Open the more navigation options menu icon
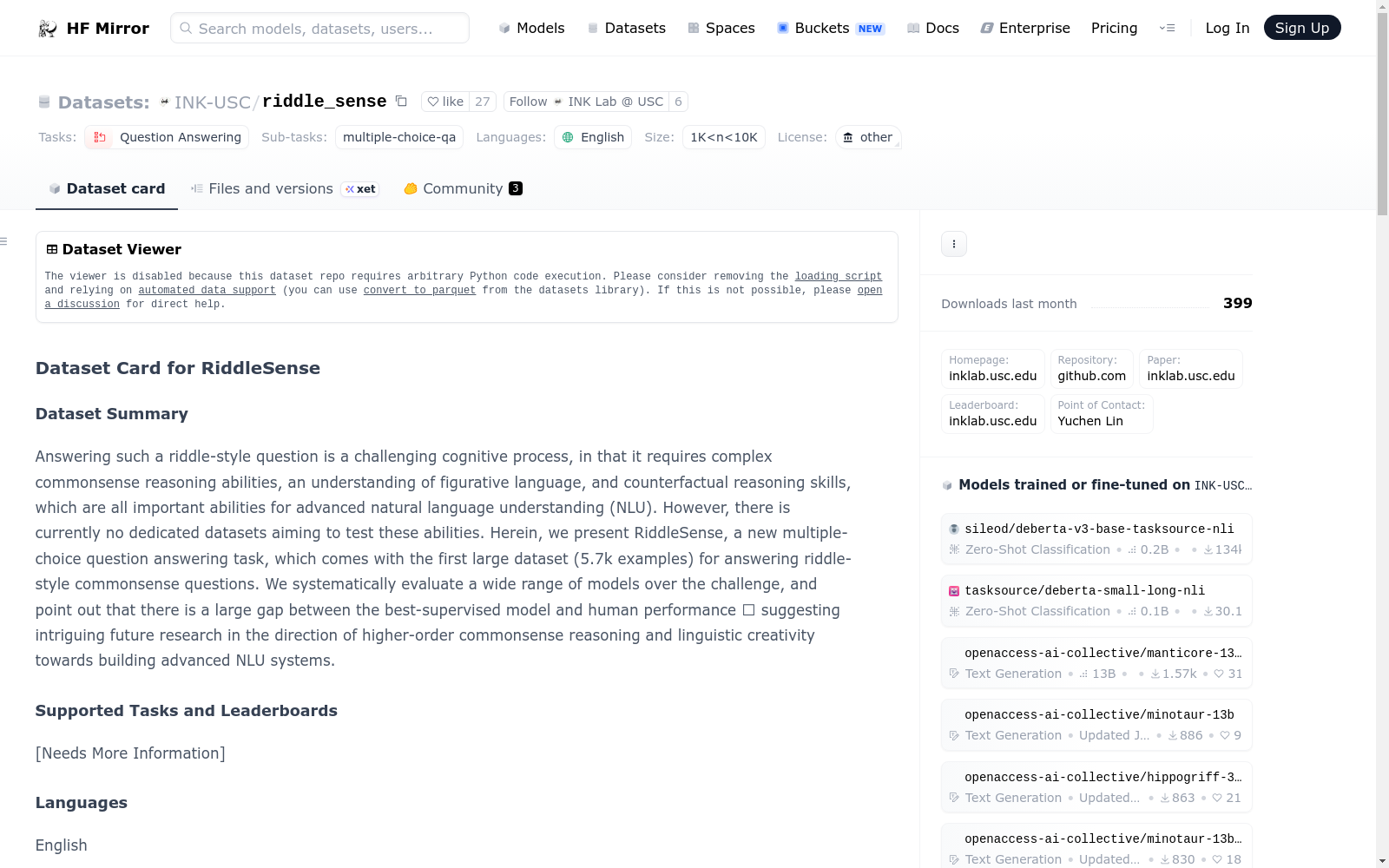 [1167, 28]
